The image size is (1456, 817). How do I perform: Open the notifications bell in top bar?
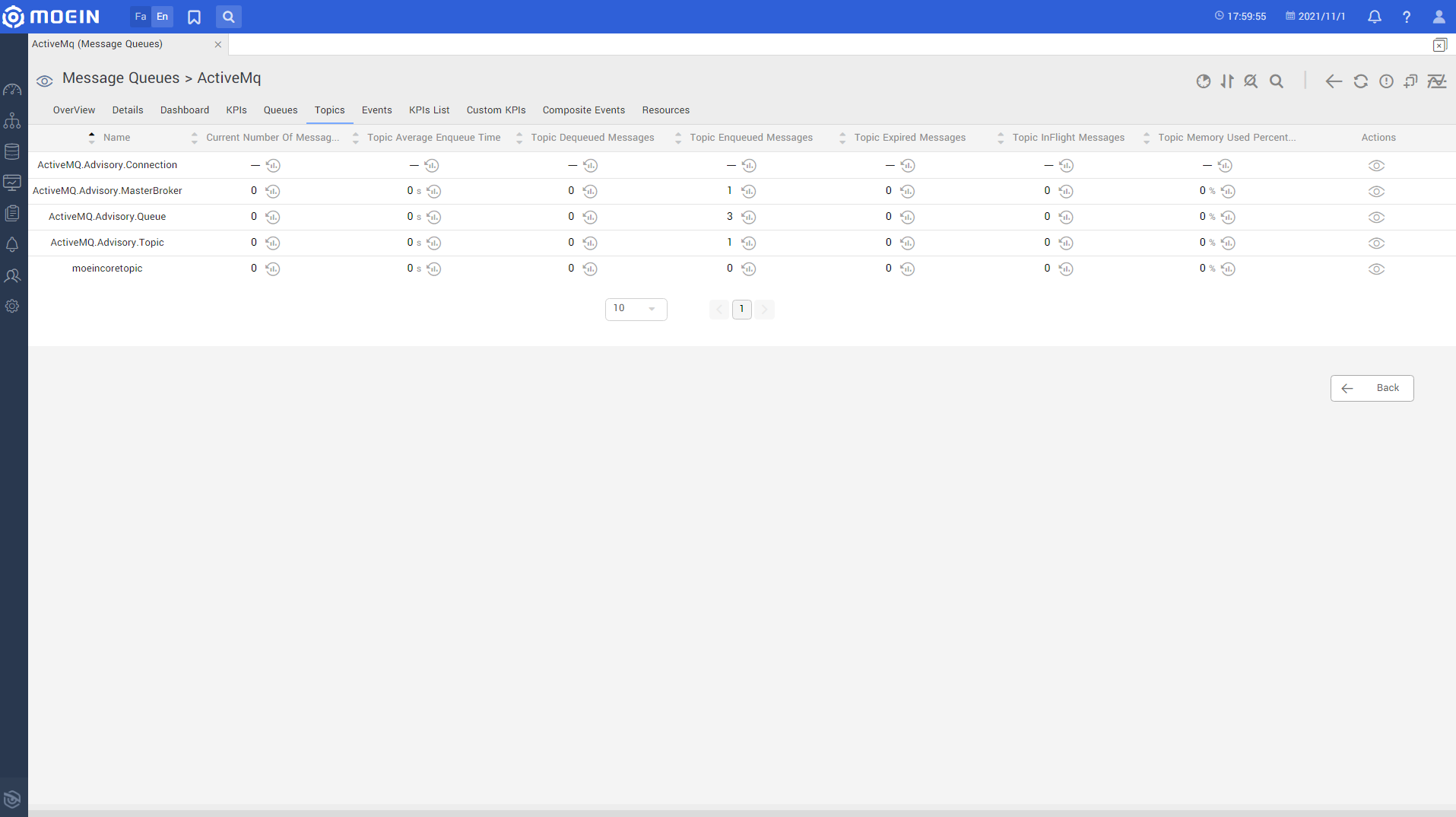[x=1375, y=17]
